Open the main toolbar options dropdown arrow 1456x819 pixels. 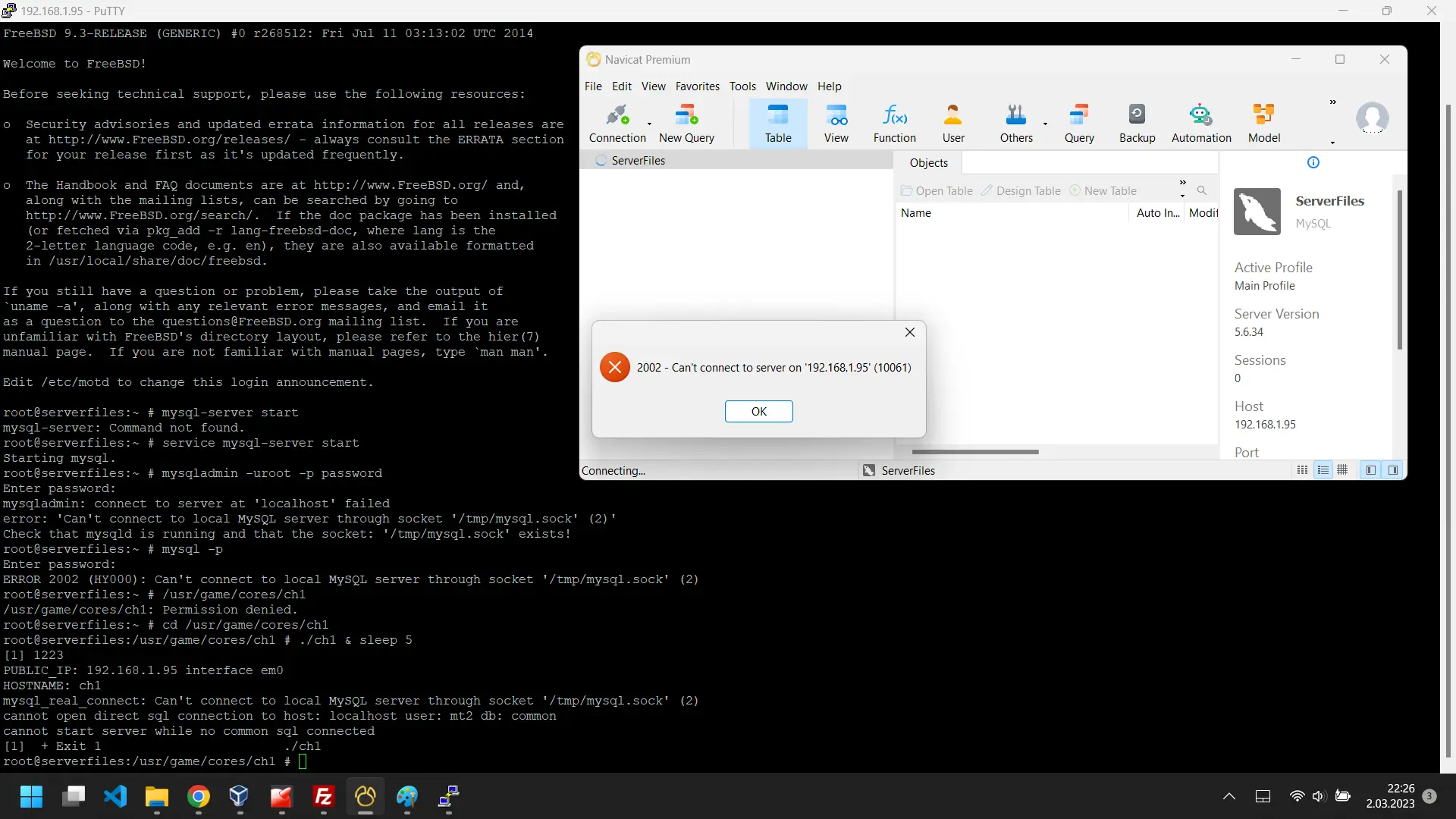[1332, 143]
